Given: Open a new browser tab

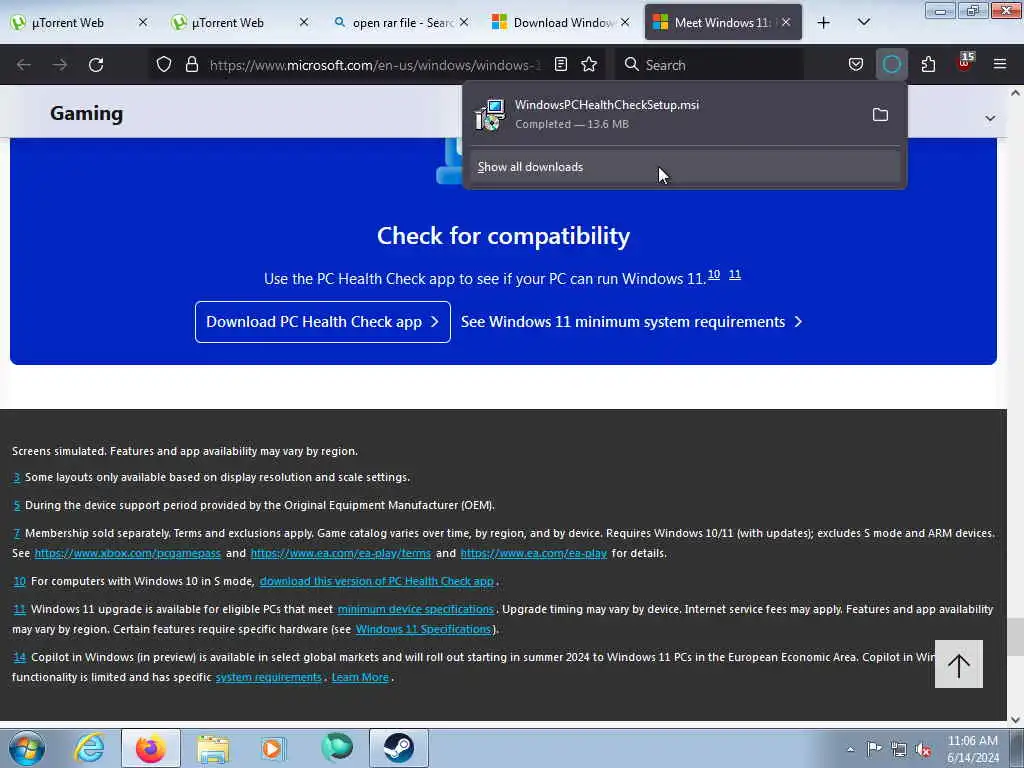Looking at the screenshot, I should pos(824,23).
